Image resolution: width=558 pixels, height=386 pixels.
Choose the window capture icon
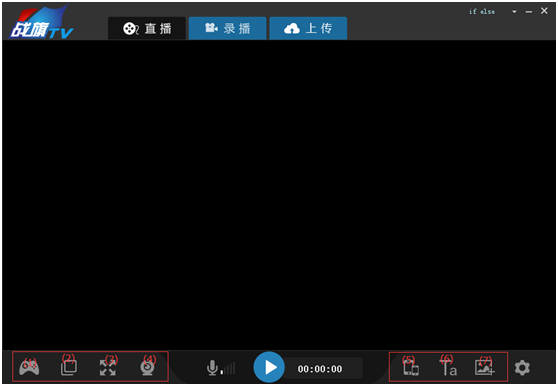[x=69, y=368]
